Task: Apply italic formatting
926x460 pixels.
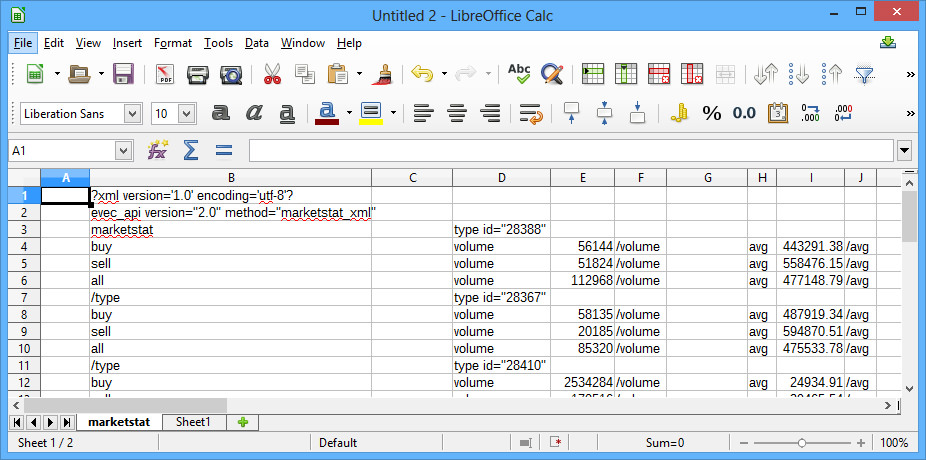Action: pyautogui.click(x=254, y=113)
